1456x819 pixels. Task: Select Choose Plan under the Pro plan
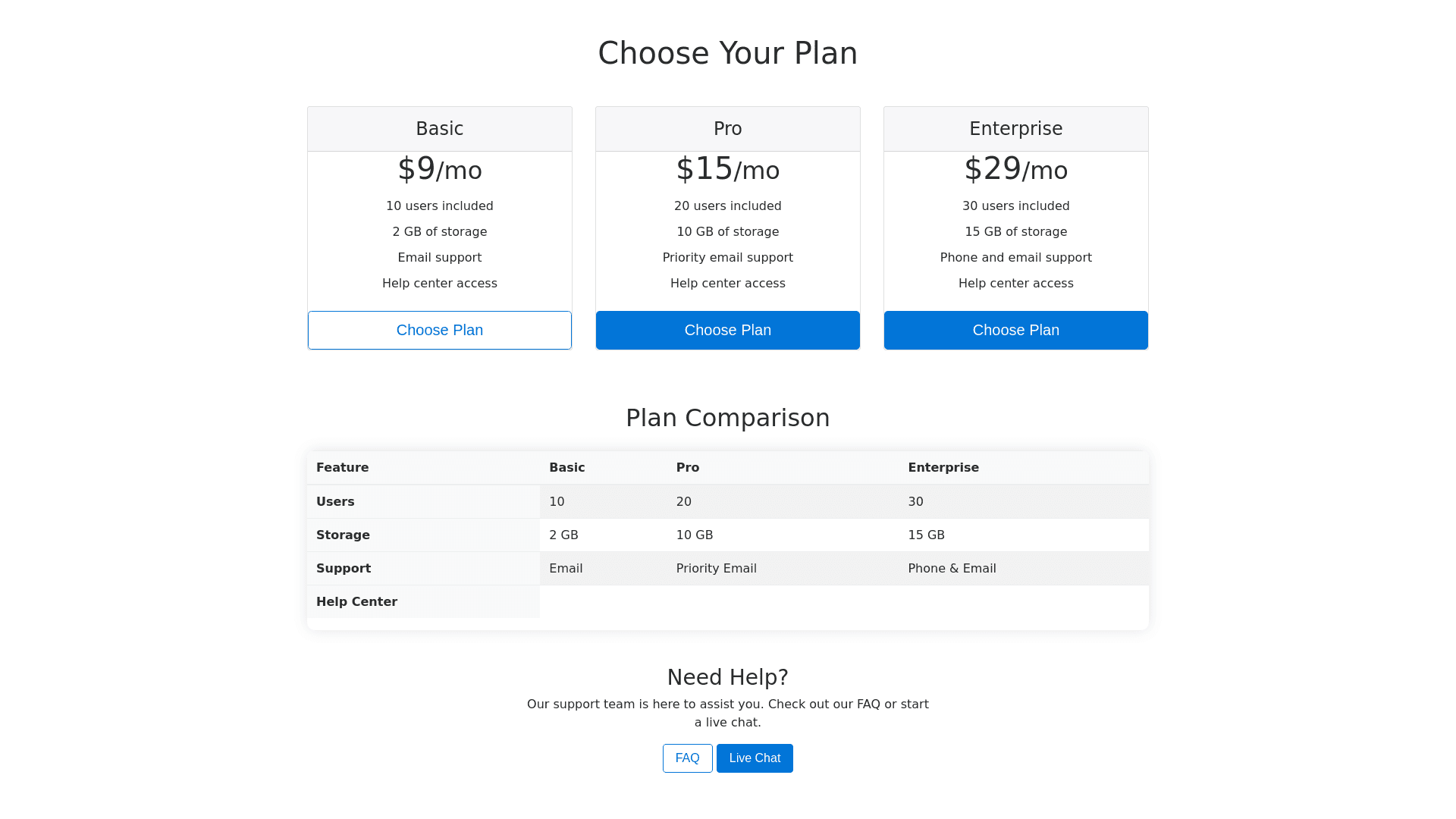click(x=728, y=330)
